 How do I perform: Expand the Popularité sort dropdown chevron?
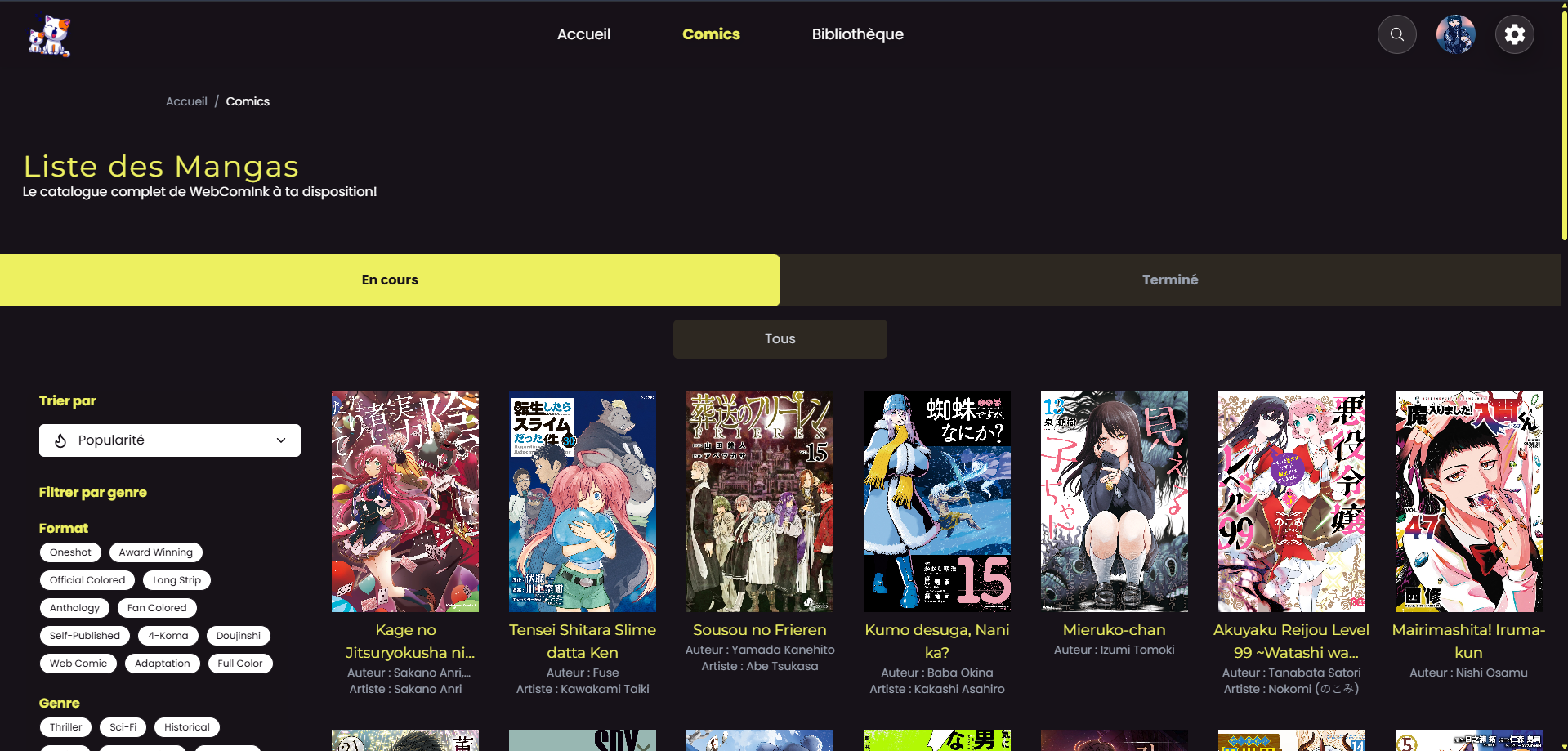point(281,440)
